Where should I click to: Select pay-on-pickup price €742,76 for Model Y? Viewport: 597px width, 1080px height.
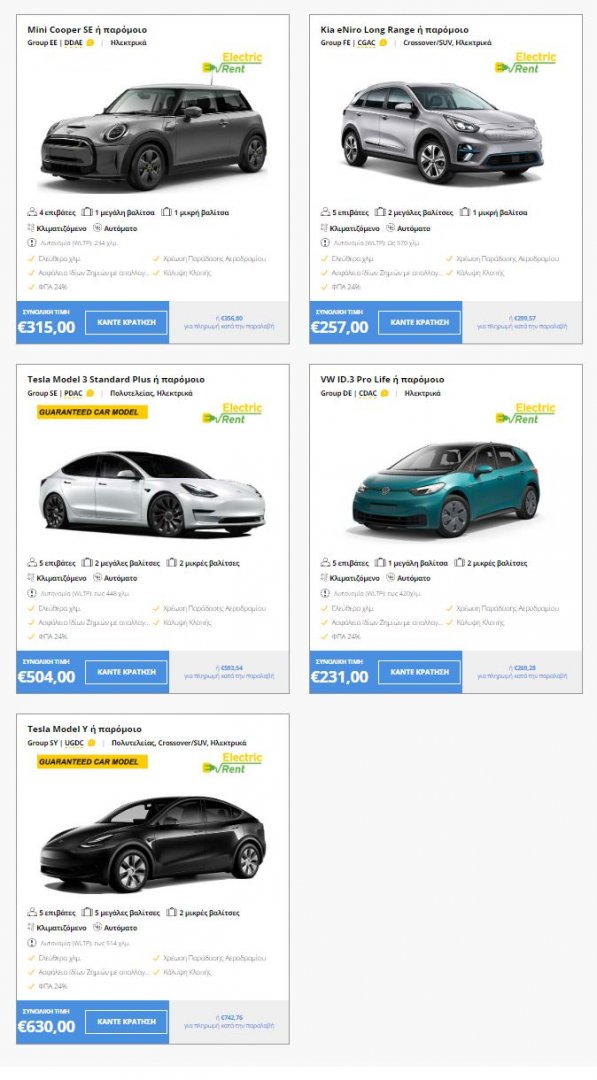tap(229, 1021)
